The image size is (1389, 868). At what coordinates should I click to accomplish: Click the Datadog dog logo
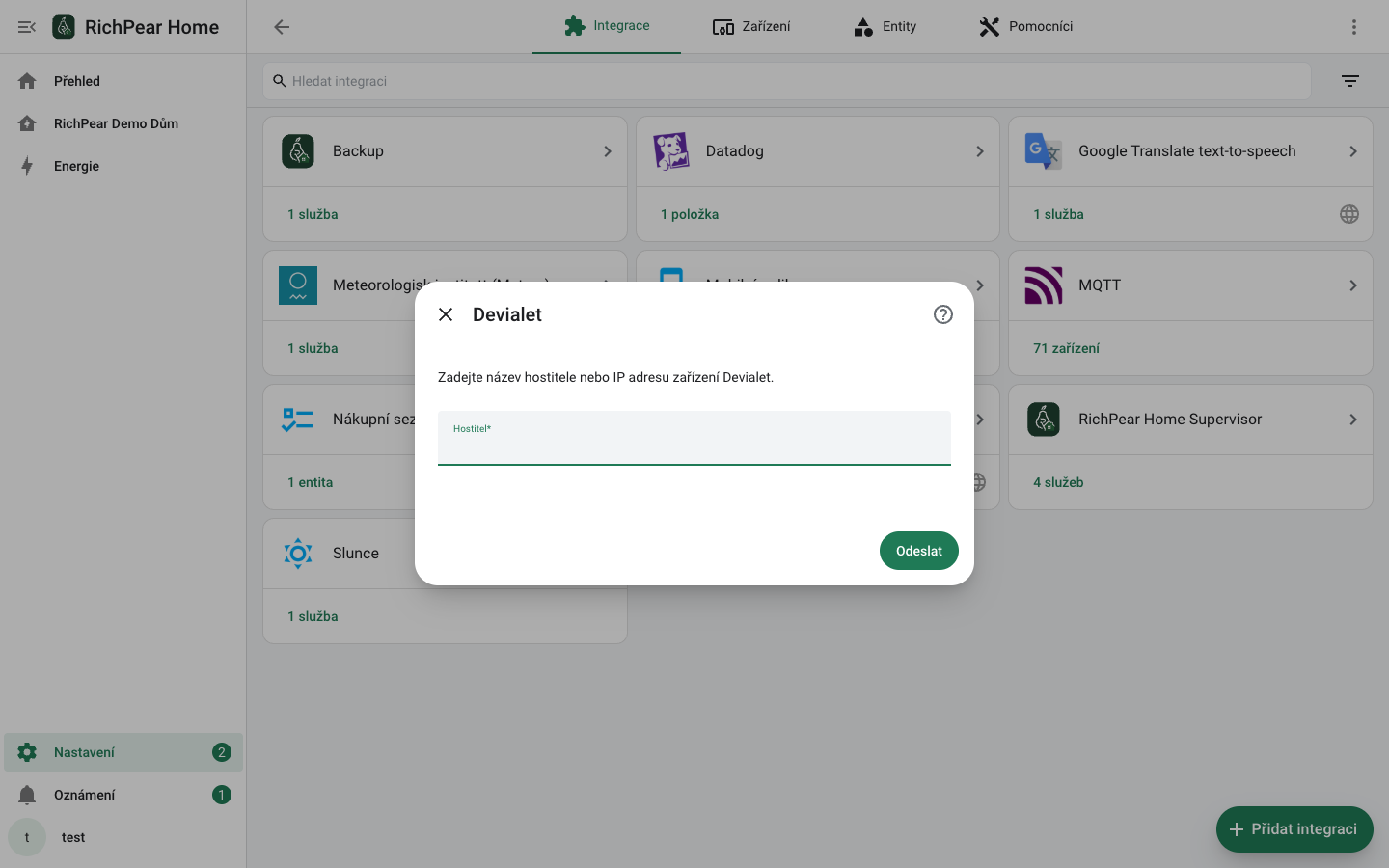[x=671, y=151]
